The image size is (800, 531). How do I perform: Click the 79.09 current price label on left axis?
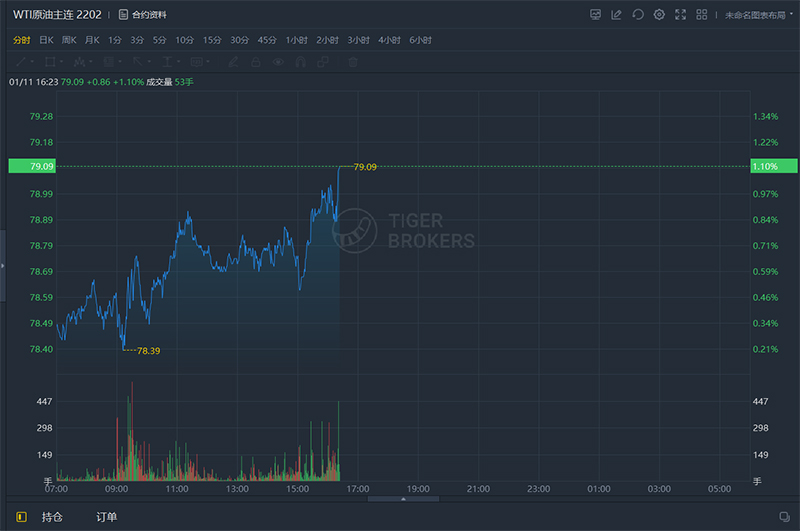pos(32,166)
